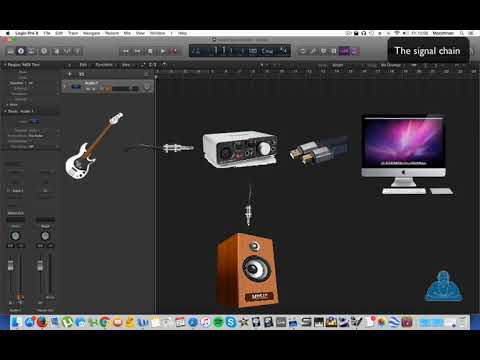
Task: Open Firefox from the dock
Action: [42, 322]
